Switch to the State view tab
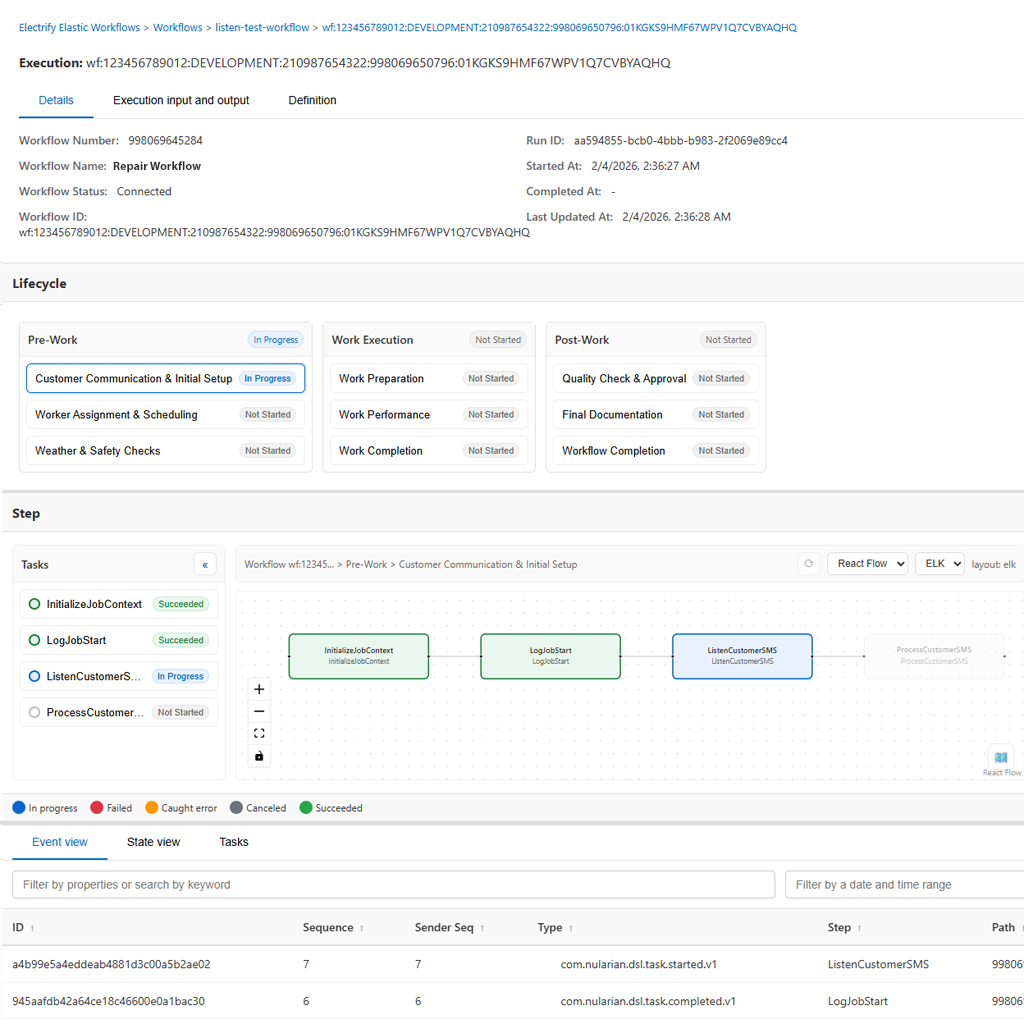Image resolution: width=1024 pixels, height=1024 pixels. pos(153,842)
